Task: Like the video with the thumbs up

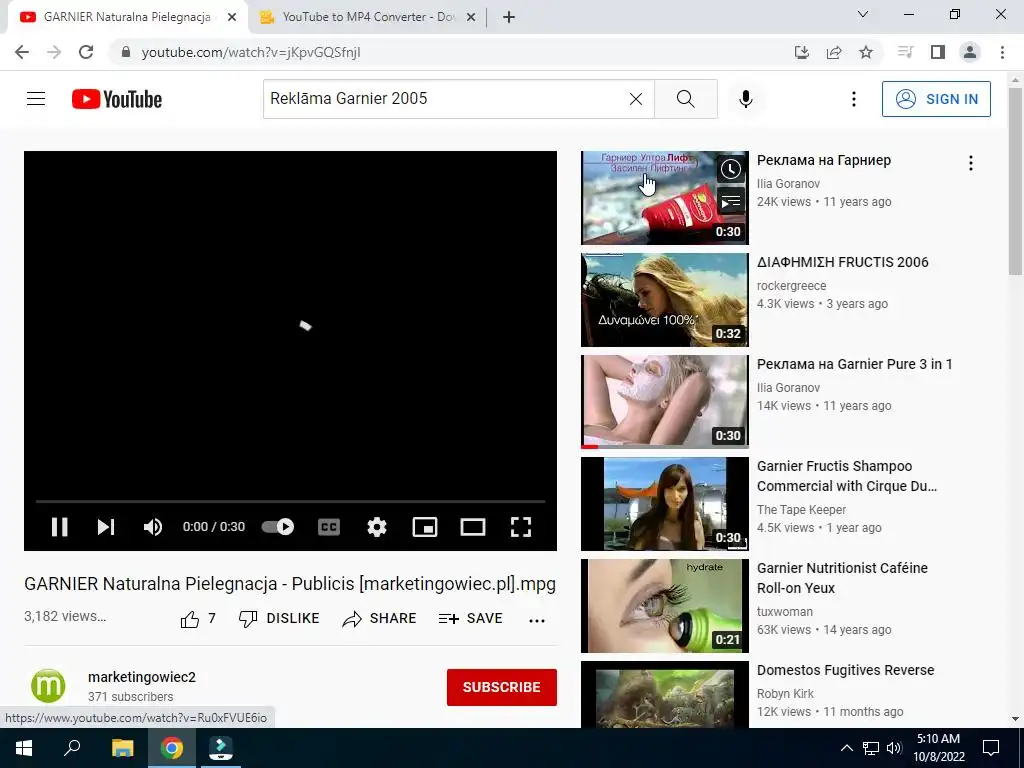Action: pos(198,619)
